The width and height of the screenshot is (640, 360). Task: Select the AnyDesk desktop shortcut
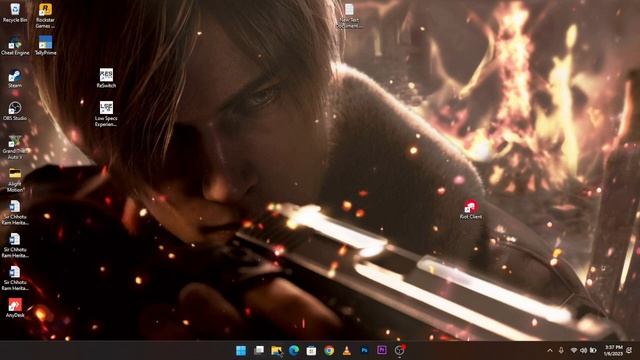point(15,308)
